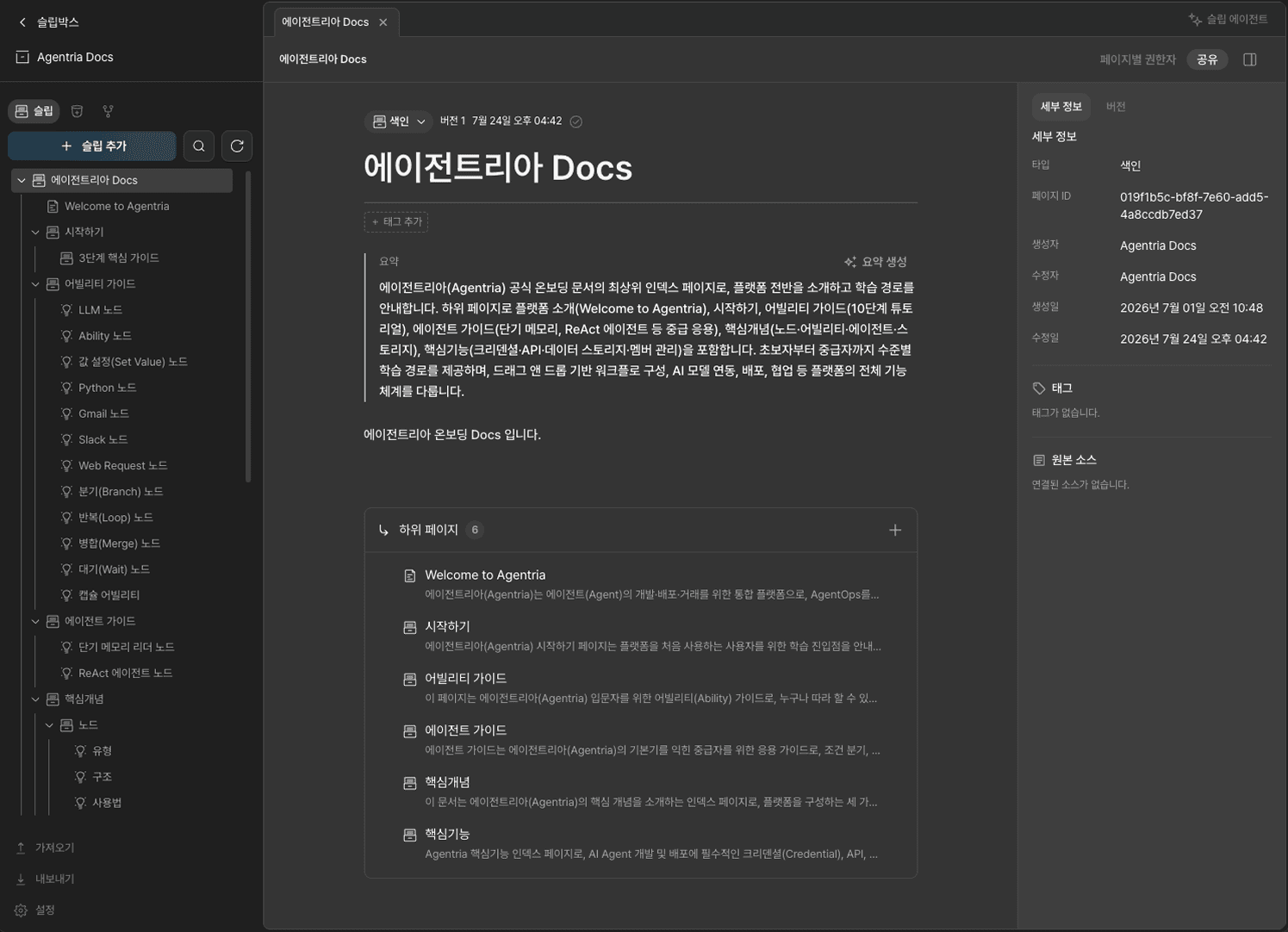
Task: Click the 태그 추가 button
Action: [x=396, y=222]
